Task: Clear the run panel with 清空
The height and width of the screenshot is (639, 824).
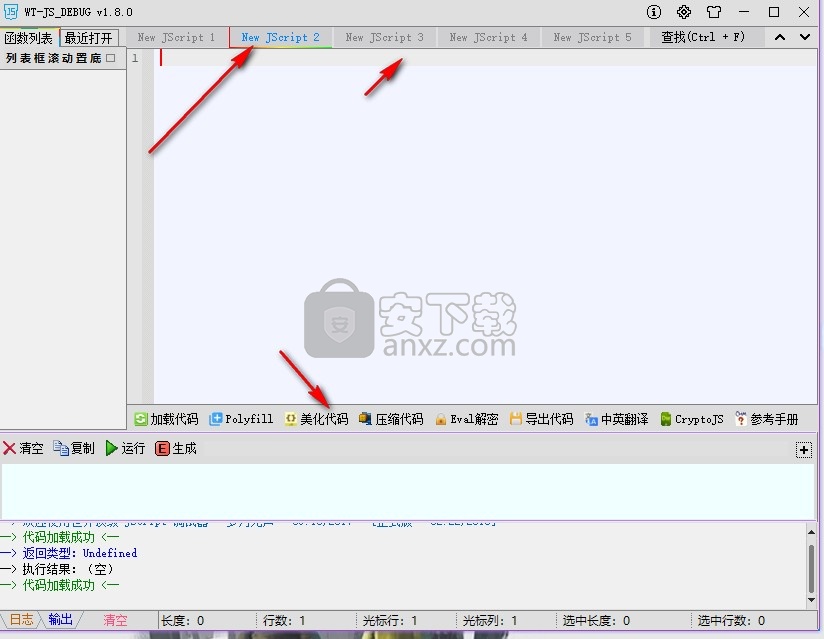Action: point(23,448)
